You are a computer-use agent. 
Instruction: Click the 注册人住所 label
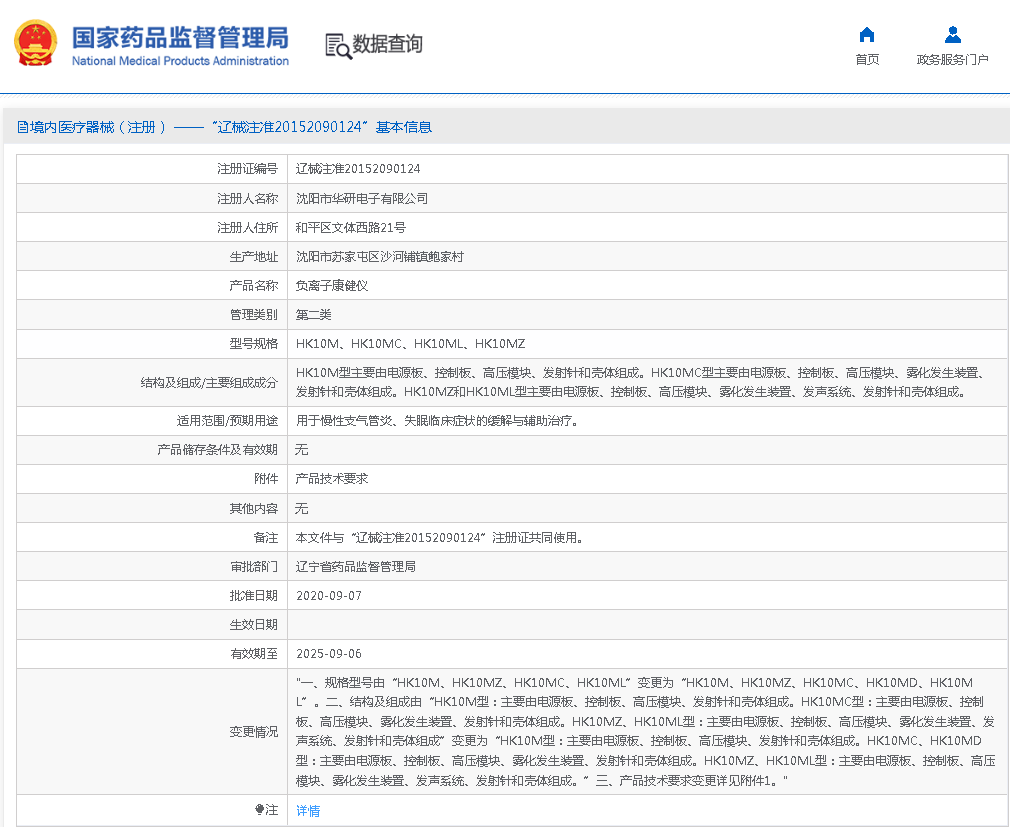[x=247, y=227]
